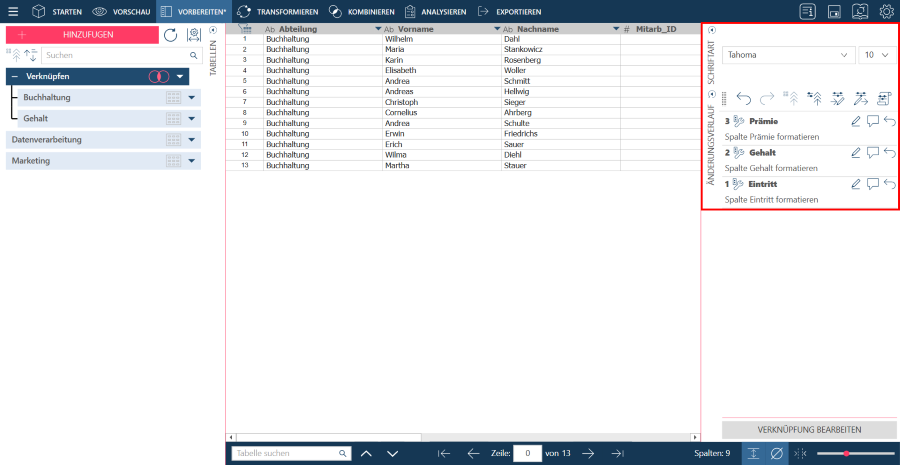Screen dimensions: 900x465
Task: Switch to the Analysieren tab
Action: (x=435, y=11)
